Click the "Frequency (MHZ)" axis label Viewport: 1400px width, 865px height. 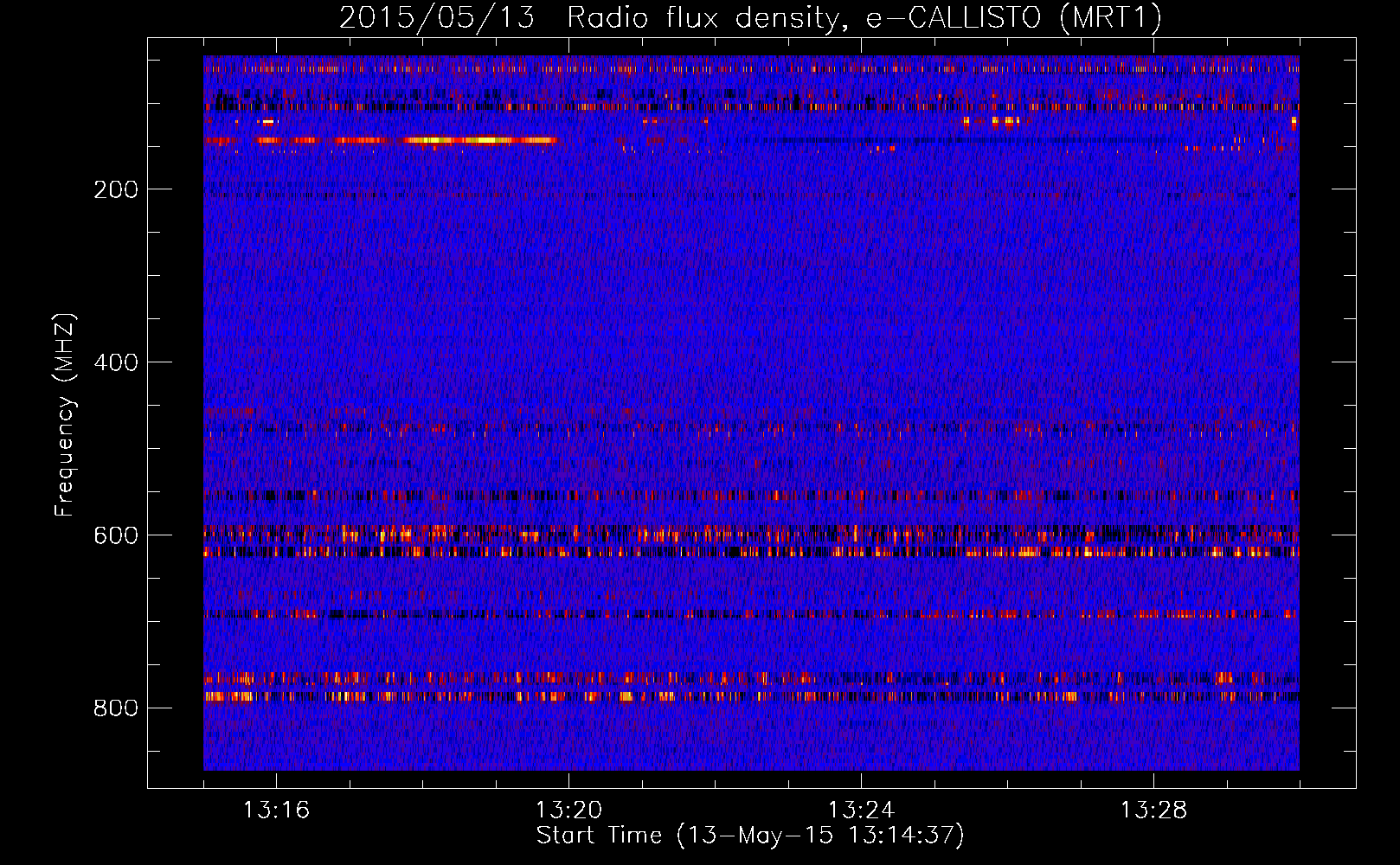[x=65, y=415]
